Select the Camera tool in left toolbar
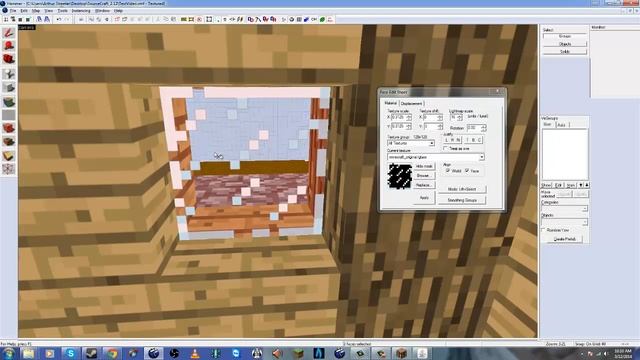The image size is (640, 360). 9,60
